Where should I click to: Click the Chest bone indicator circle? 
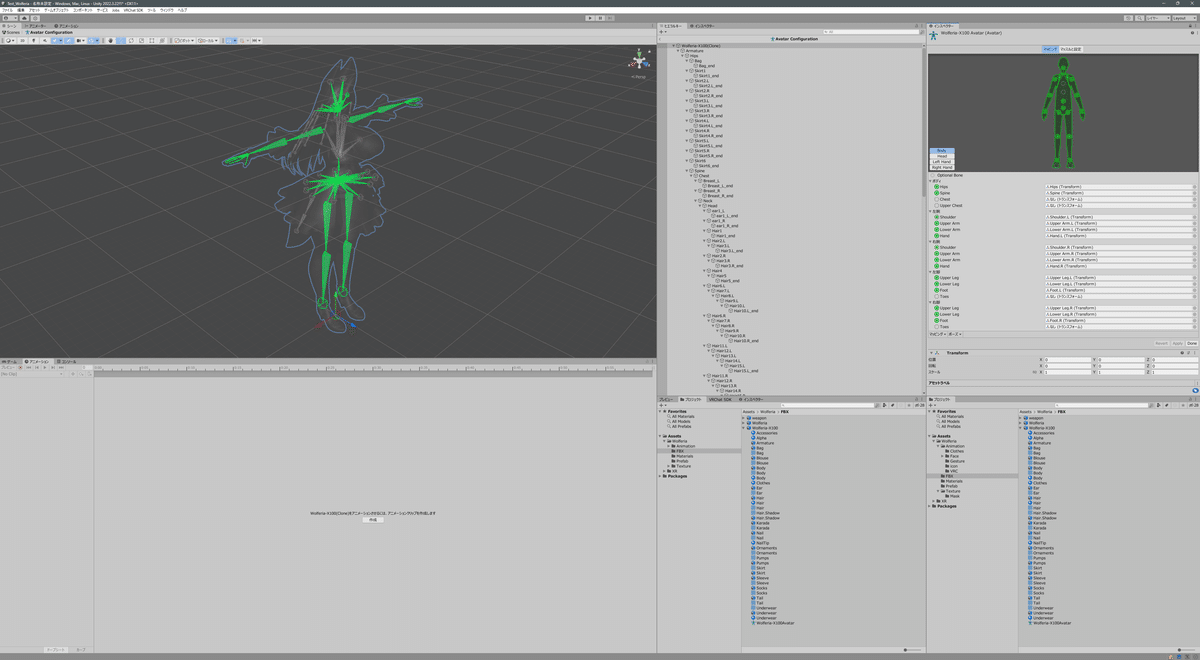(937, 199)
